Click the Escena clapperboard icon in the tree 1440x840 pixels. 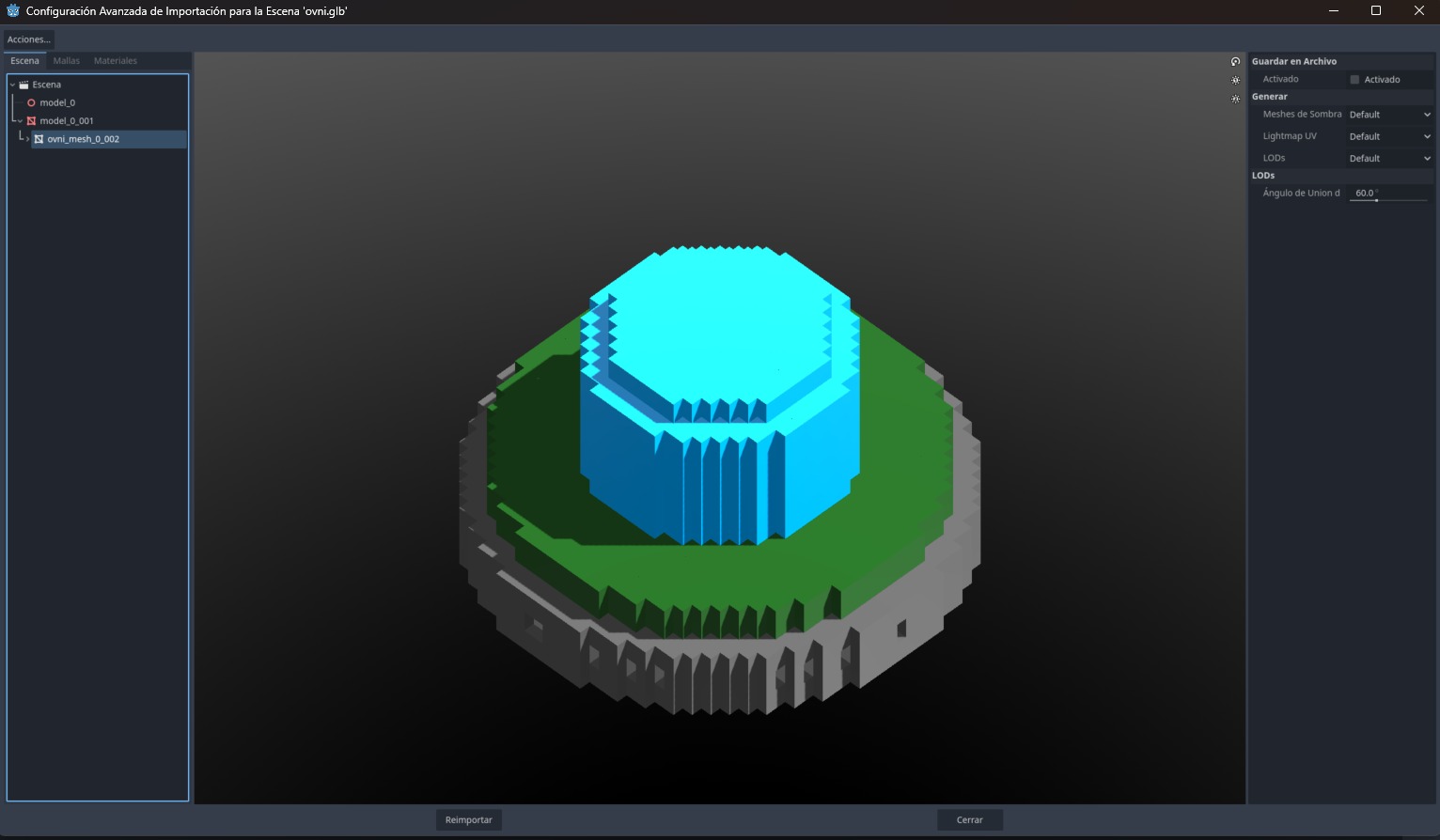tap(24, 85)
